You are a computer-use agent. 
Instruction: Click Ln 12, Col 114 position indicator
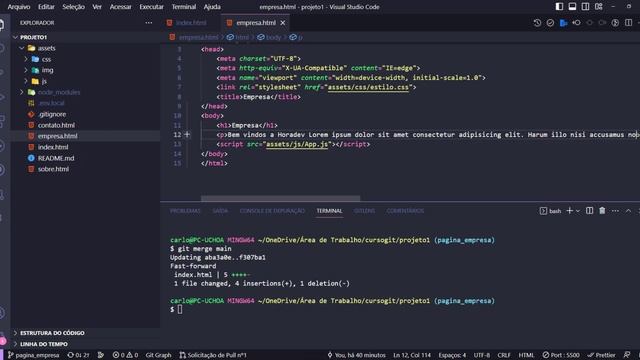pyautogui.click(x=412, y=355)
